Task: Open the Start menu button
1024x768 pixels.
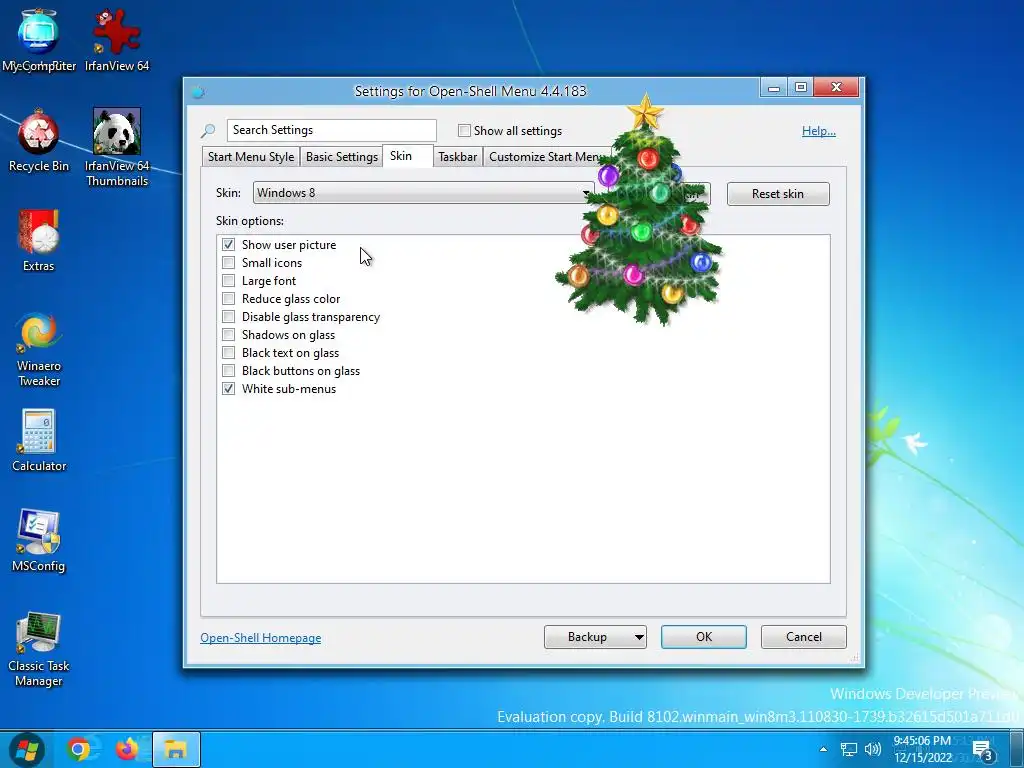Action: (x=26, y=750)
